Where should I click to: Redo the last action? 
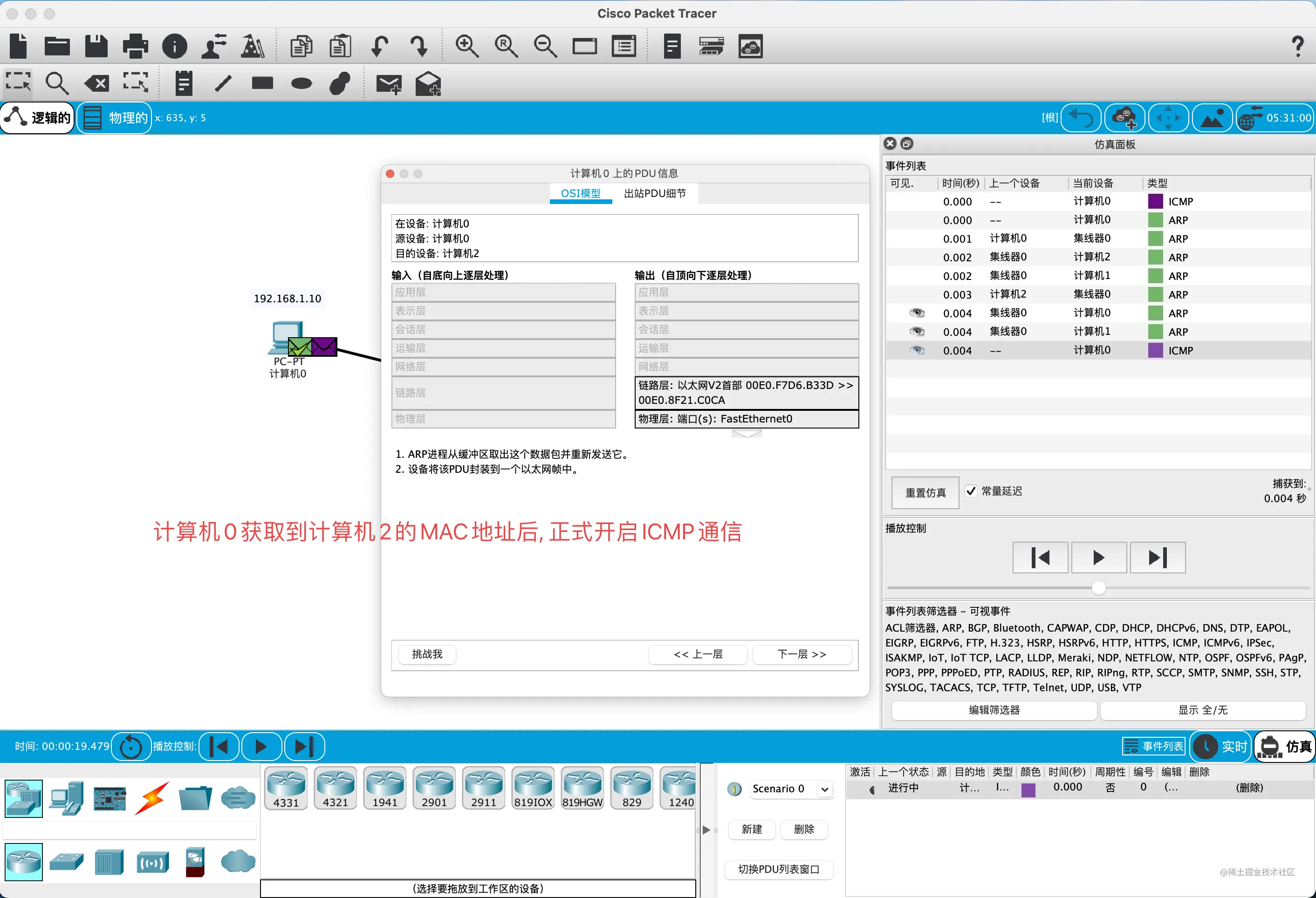[x=419, y=47]
